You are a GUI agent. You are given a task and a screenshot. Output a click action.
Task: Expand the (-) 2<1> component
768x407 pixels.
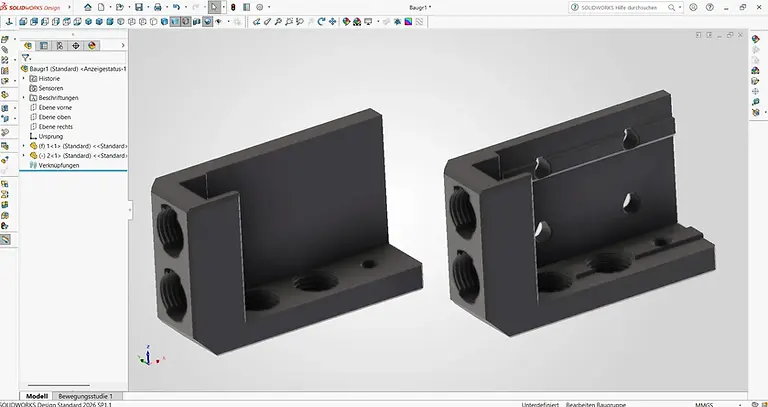click(24, 155)
